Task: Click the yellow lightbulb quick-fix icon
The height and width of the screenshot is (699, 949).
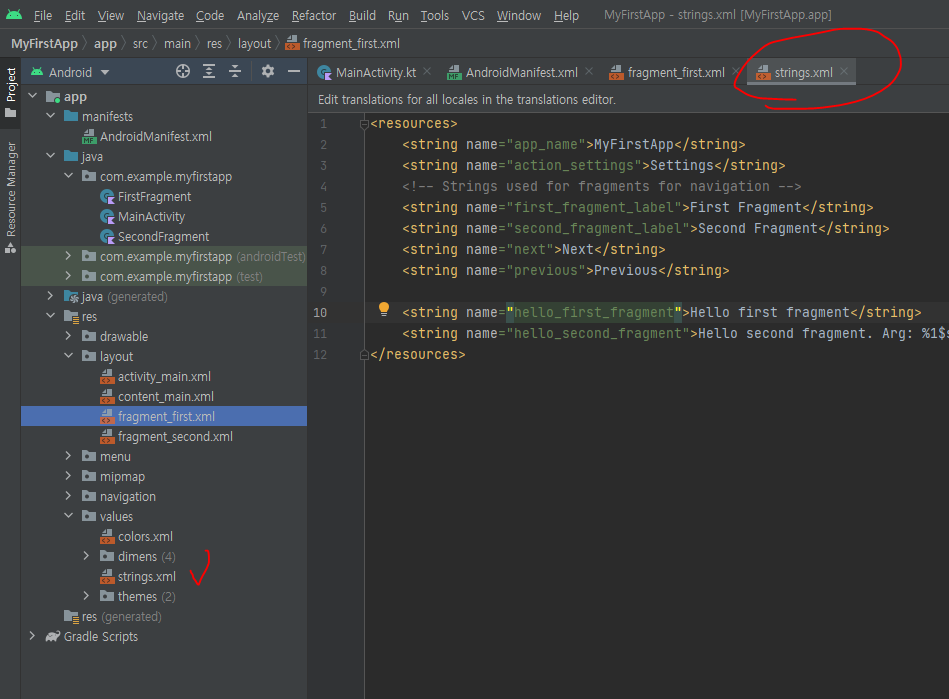Action: click(x=384, y=309)
